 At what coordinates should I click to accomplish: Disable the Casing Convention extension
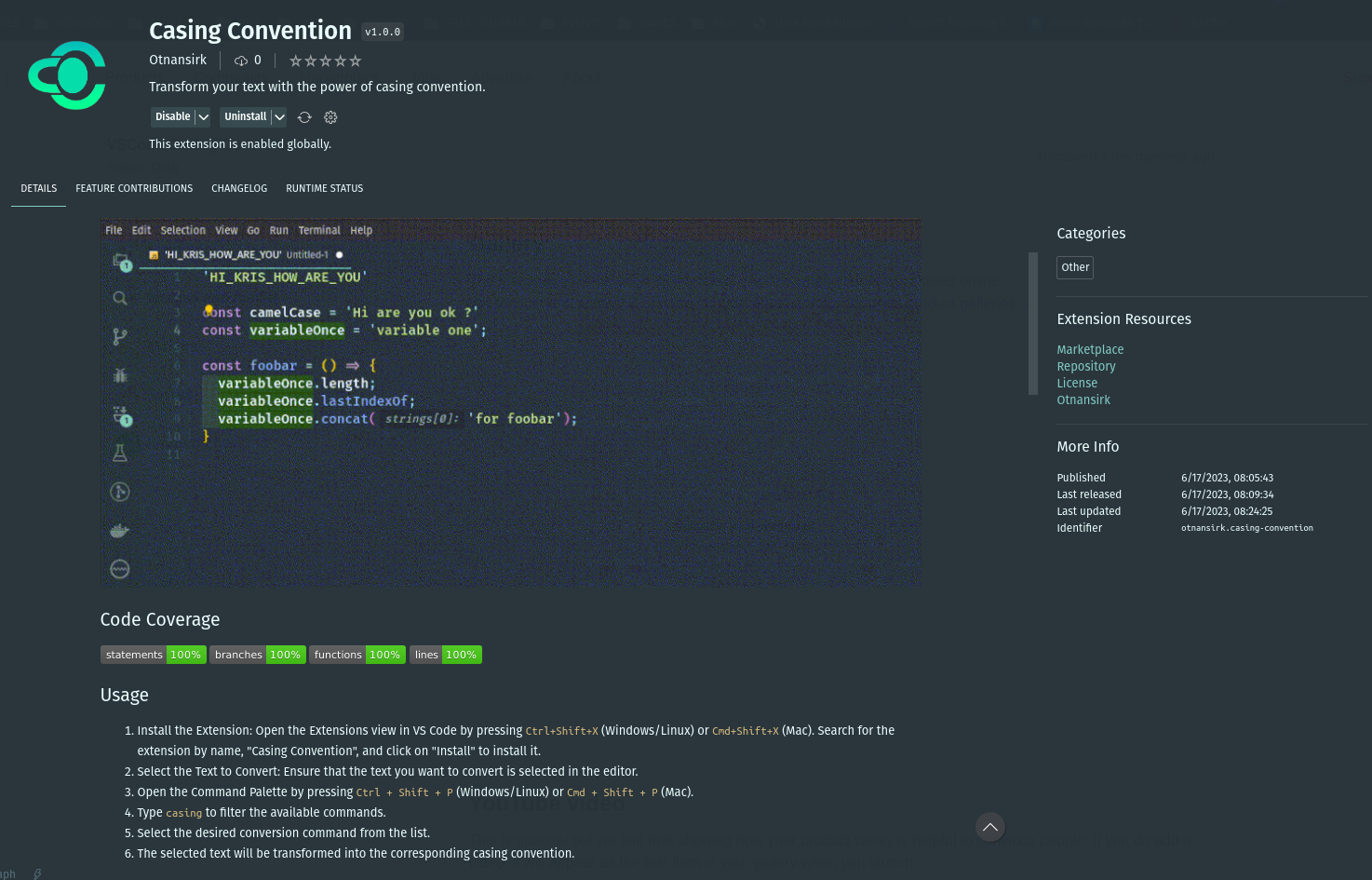click(x=172, y=116)
